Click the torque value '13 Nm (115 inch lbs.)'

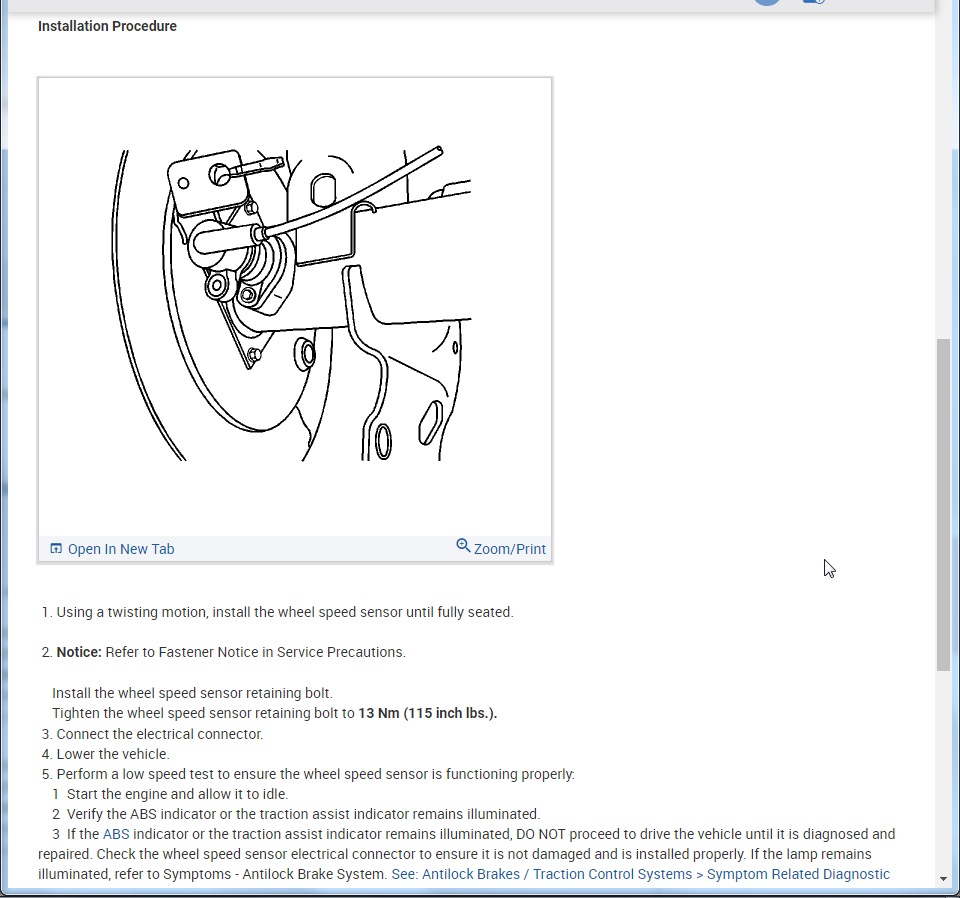pyautogui.click(x=427, y=714)
